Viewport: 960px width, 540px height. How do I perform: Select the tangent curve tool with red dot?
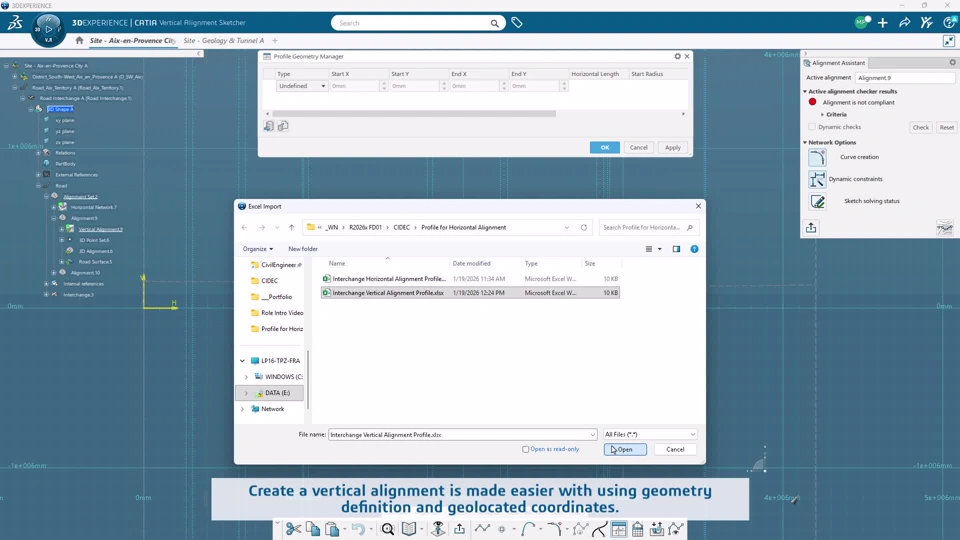pos(554,529)
